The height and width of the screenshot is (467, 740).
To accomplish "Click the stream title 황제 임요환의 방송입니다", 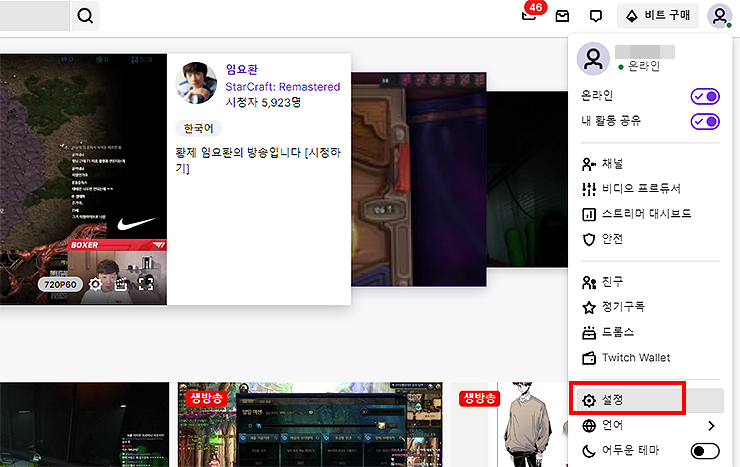I will click(258, 160).
